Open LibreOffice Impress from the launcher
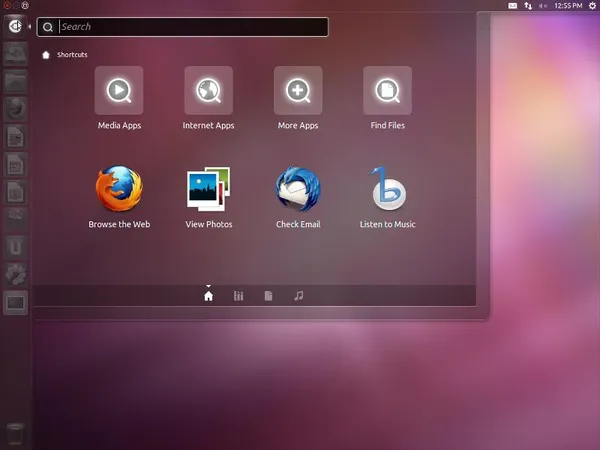Viewport: 600px width, 450px height. (x=15, y=192)
